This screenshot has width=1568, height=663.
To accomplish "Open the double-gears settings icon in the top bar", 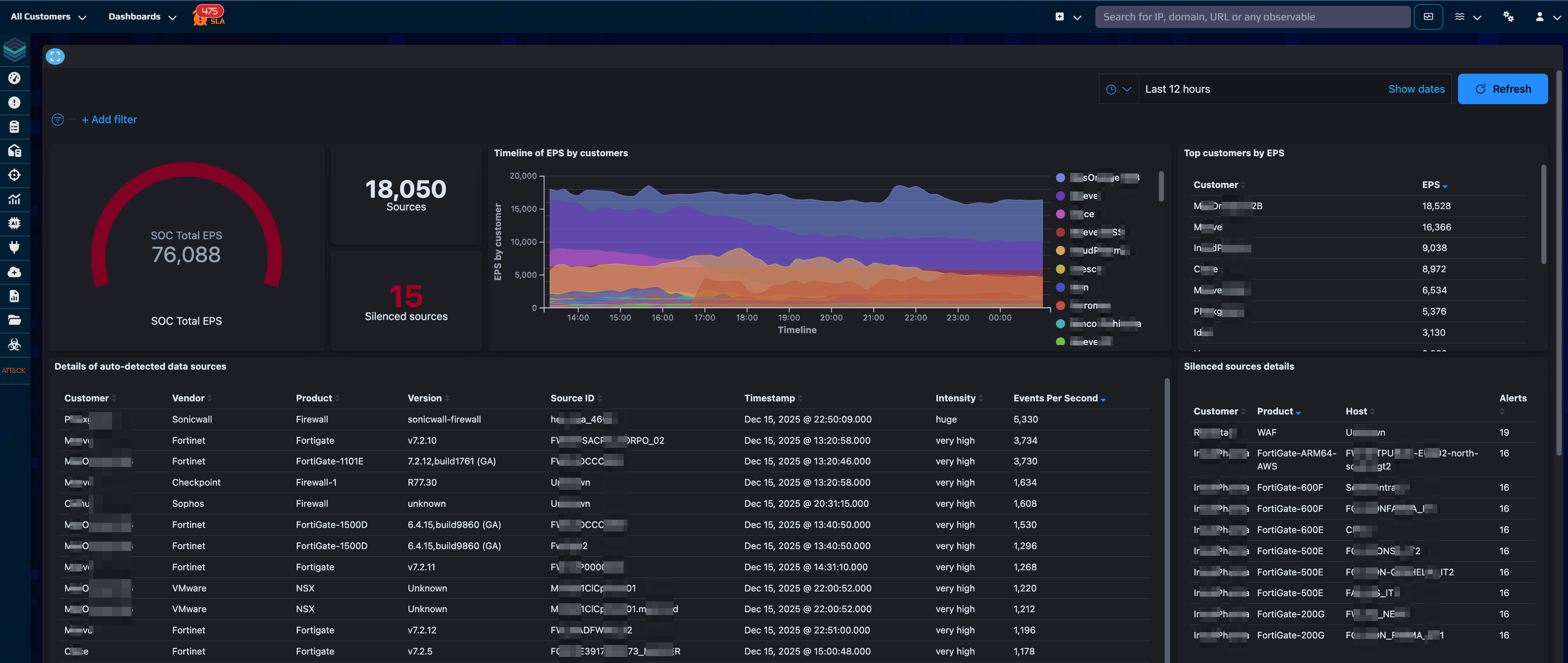I will tap(1508, 17).
